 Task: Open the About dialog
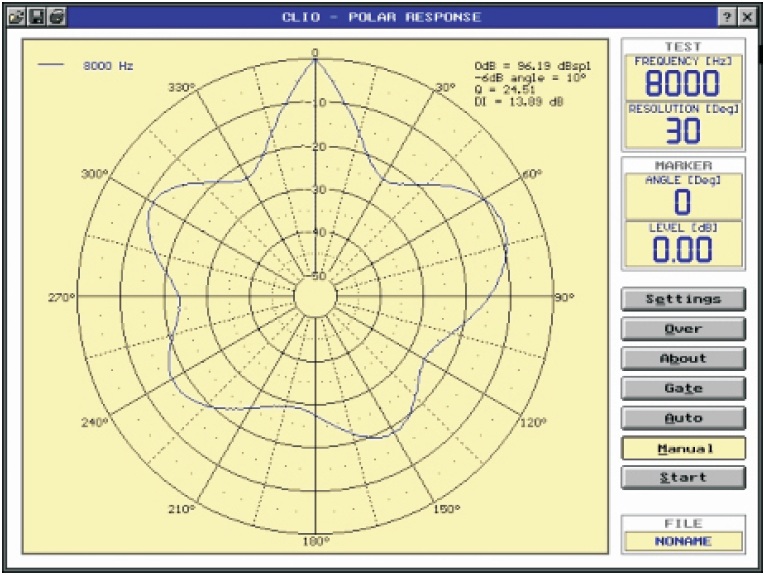tap(683, 359)
